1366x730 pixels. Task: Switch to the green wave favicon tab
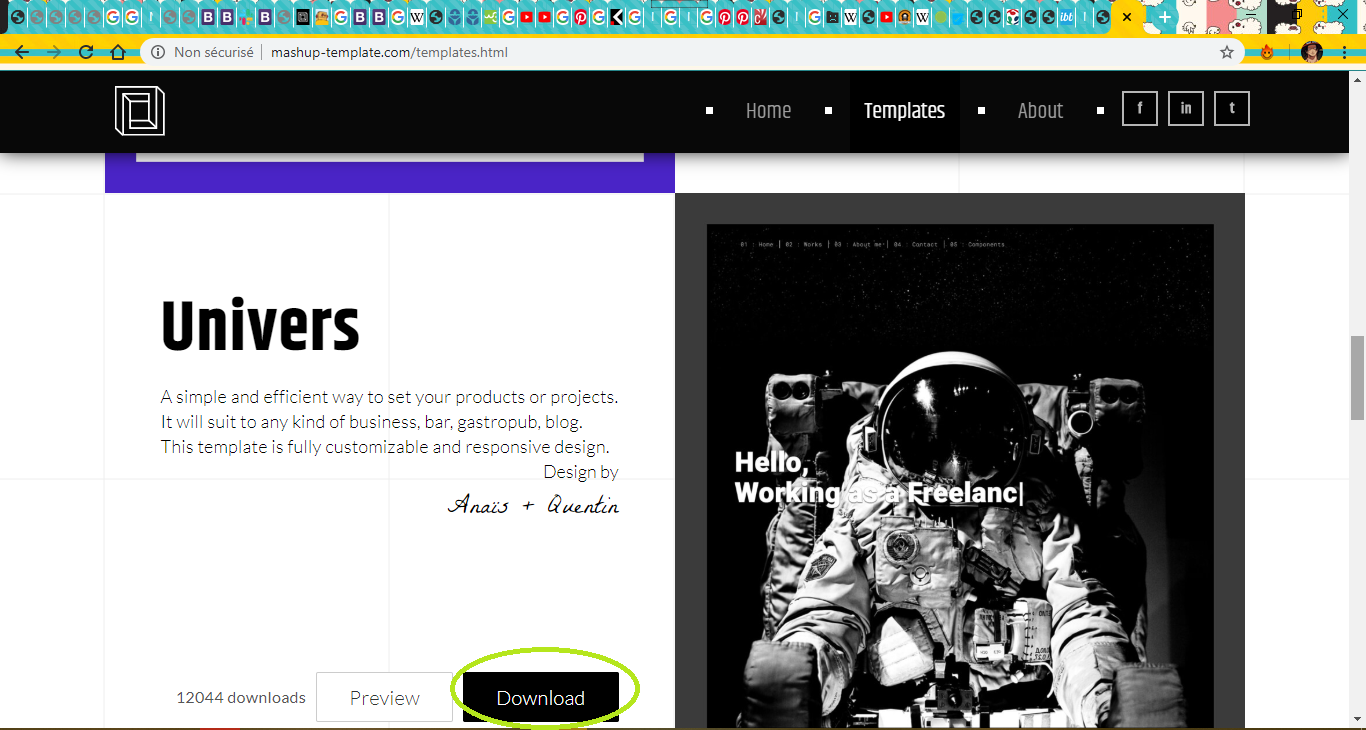pos(490,17)
